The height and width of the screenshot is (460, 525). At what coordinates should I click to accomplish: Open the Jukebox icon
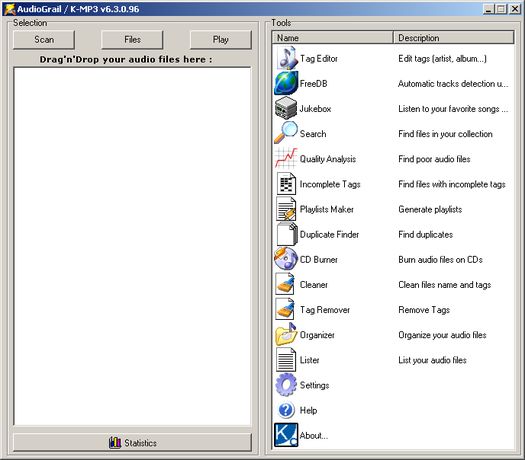[x=286, y=108]
